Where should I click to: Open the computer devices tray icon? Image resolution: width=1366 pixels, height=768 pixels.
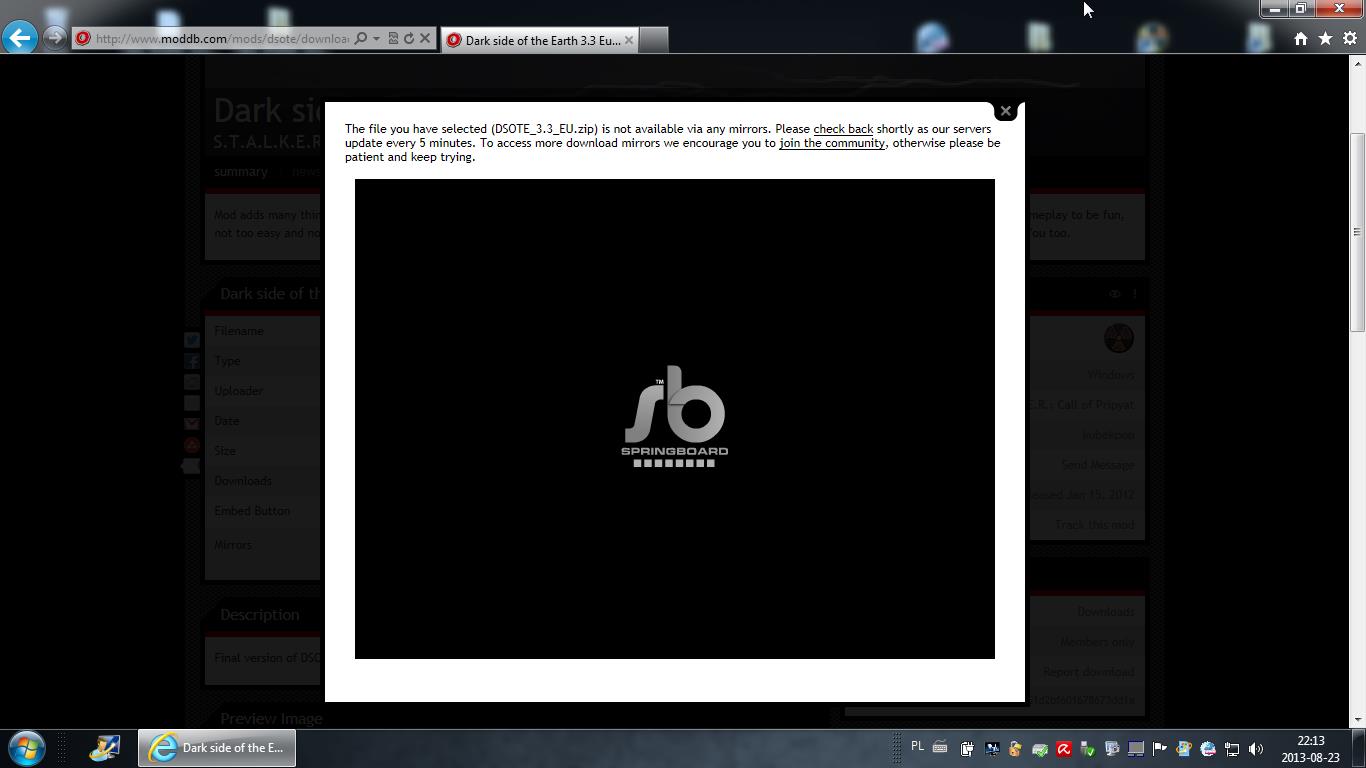(x=1111, y=748)
